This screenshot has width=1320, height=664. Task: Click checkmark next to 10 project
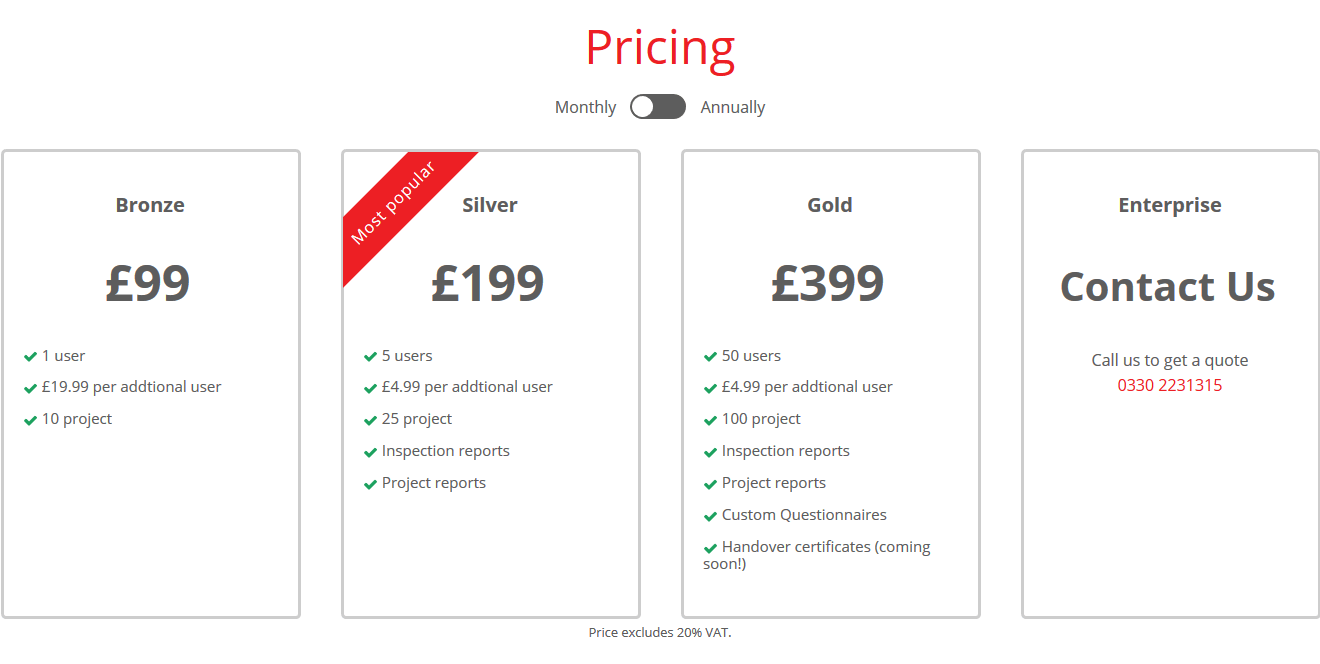coord(31,420)
